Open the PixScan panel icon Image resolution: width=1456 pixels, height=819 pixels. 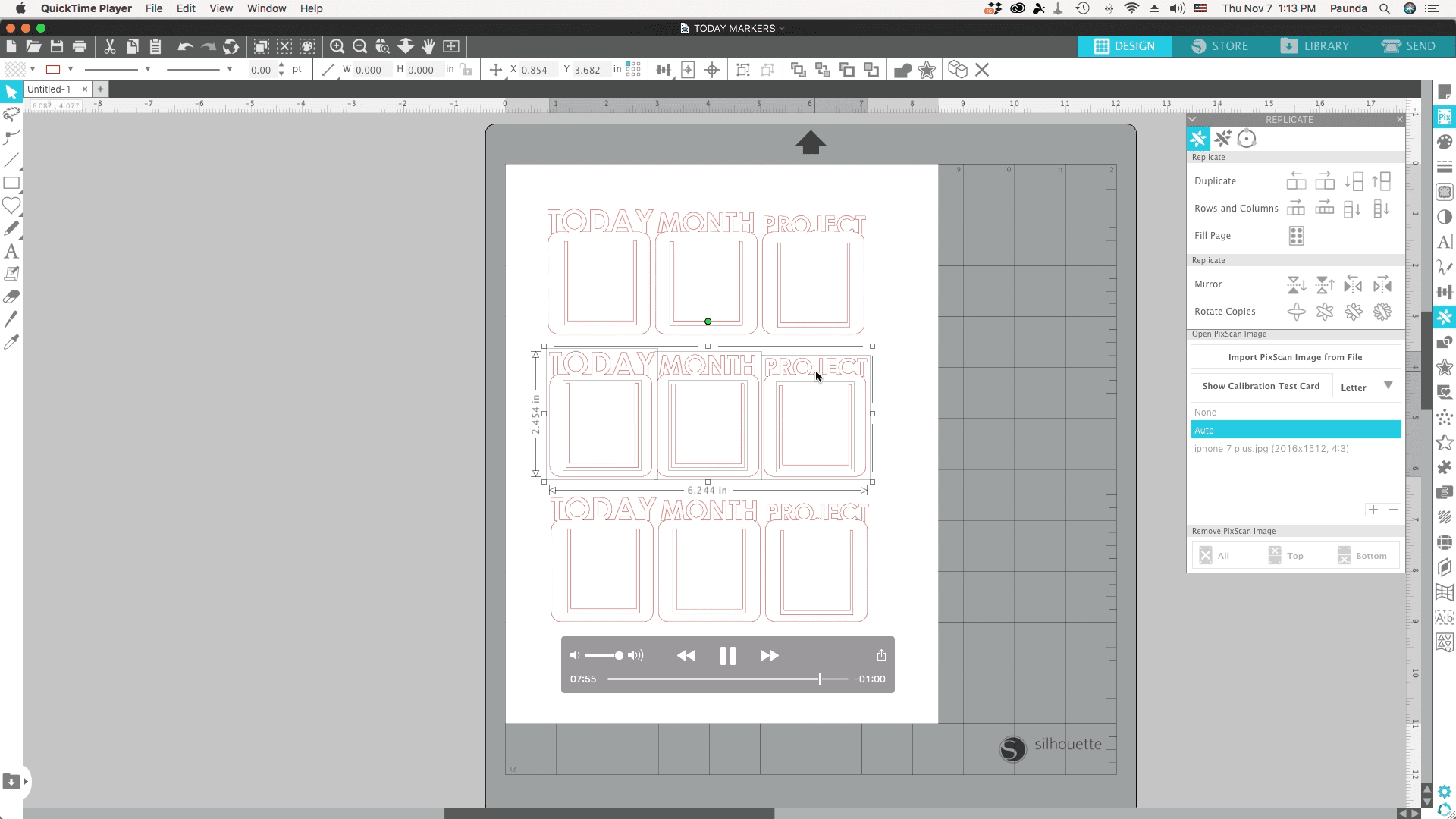tap(1444, 117)
